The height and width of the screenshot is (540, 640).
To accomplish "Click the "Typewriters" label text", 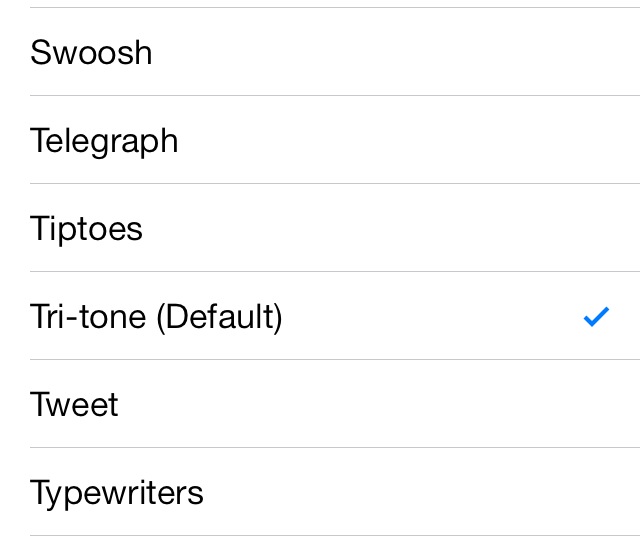I will [x=117, y=493].
